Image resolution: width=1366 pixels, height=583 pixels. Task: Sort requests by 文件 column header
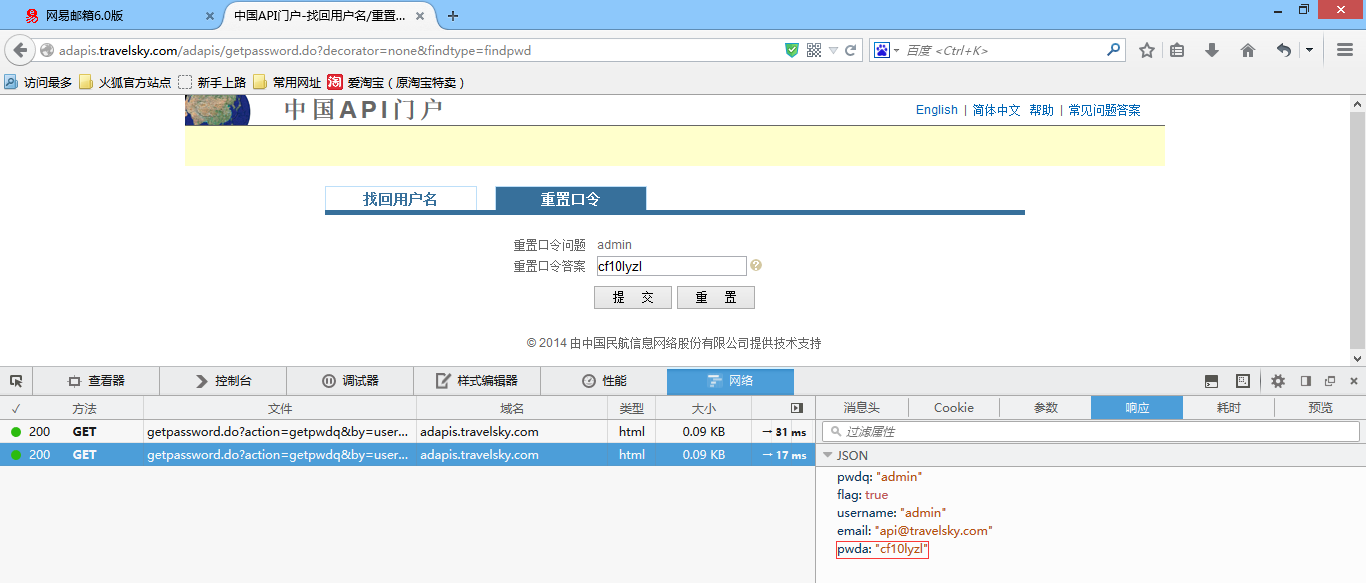coord(280,408)
